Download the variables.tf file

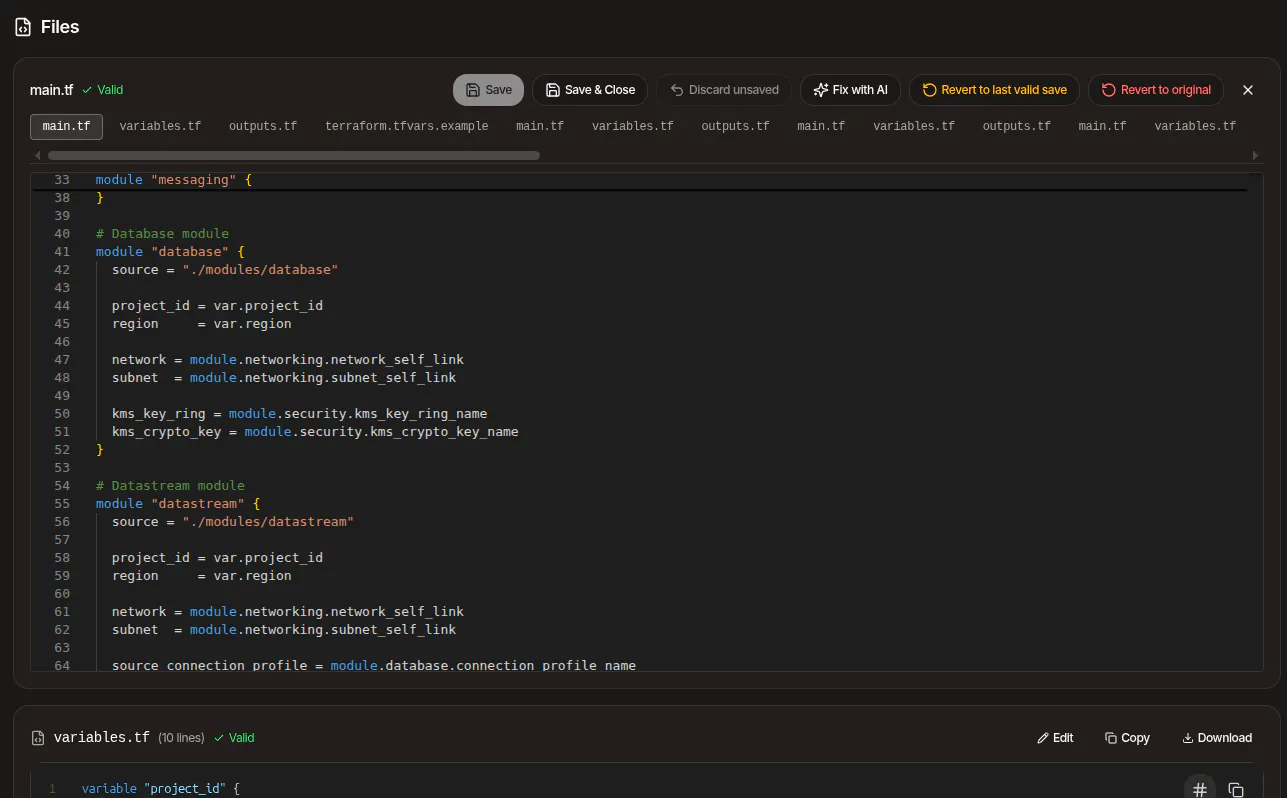point(1217,738)
